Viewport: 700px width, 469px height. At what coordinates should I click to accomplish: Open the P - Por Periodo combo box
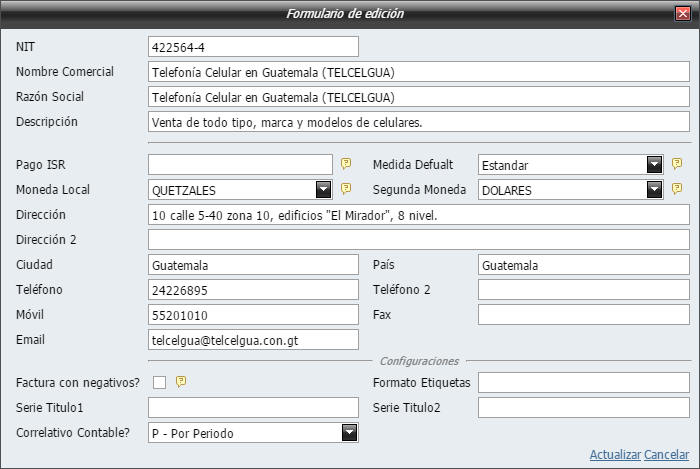click(x=253, y=433)
